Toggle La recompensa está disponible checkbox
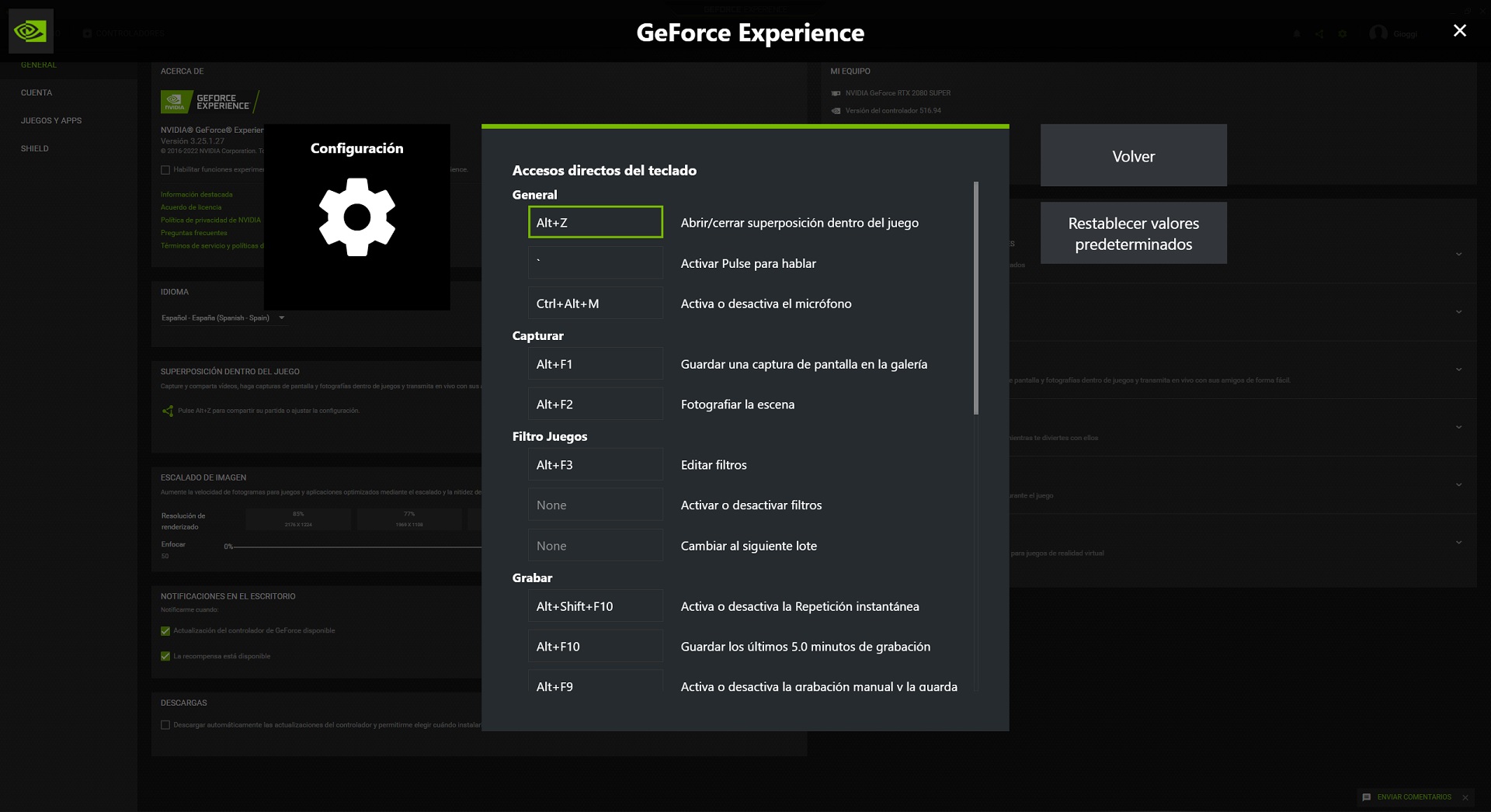Image resolution: width=1491 pixels, height=812 pixels. point(165,657)
